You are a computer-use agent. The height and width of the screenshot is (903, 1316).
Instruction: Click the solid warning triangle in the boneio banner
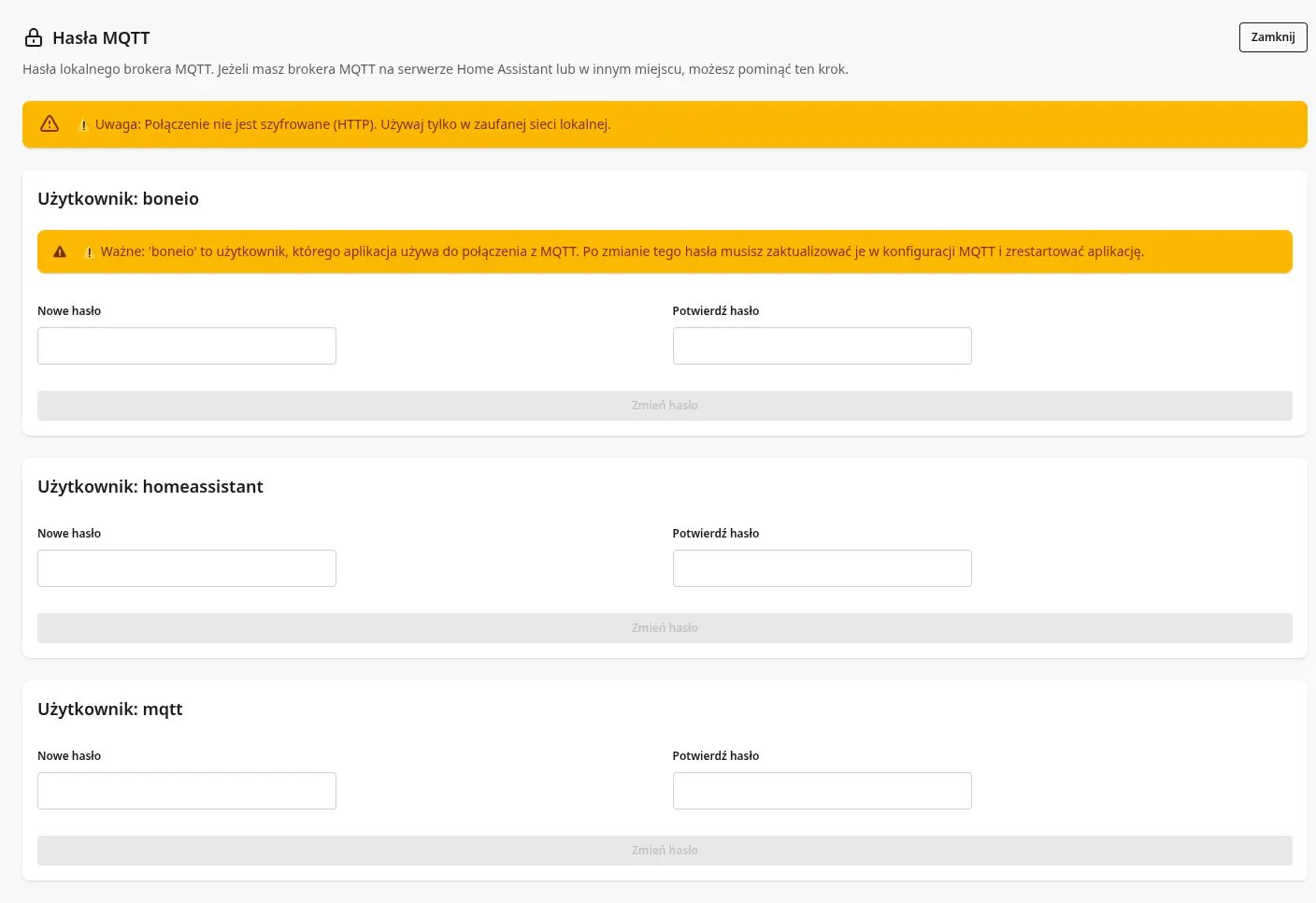pos(60,251)
